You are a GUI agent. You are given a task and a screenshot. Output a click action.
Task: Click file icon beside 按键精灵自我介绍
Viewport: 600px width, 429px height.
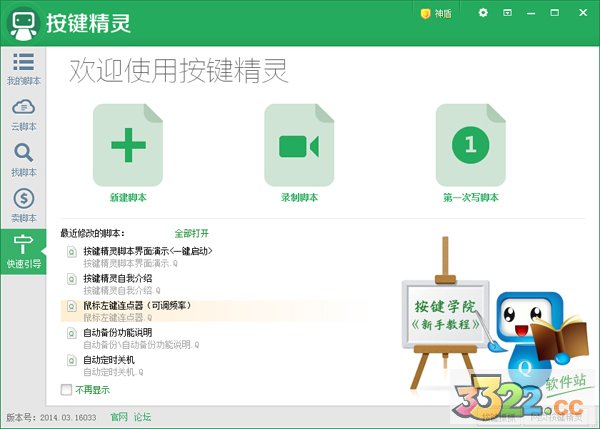tap(72, 279)
